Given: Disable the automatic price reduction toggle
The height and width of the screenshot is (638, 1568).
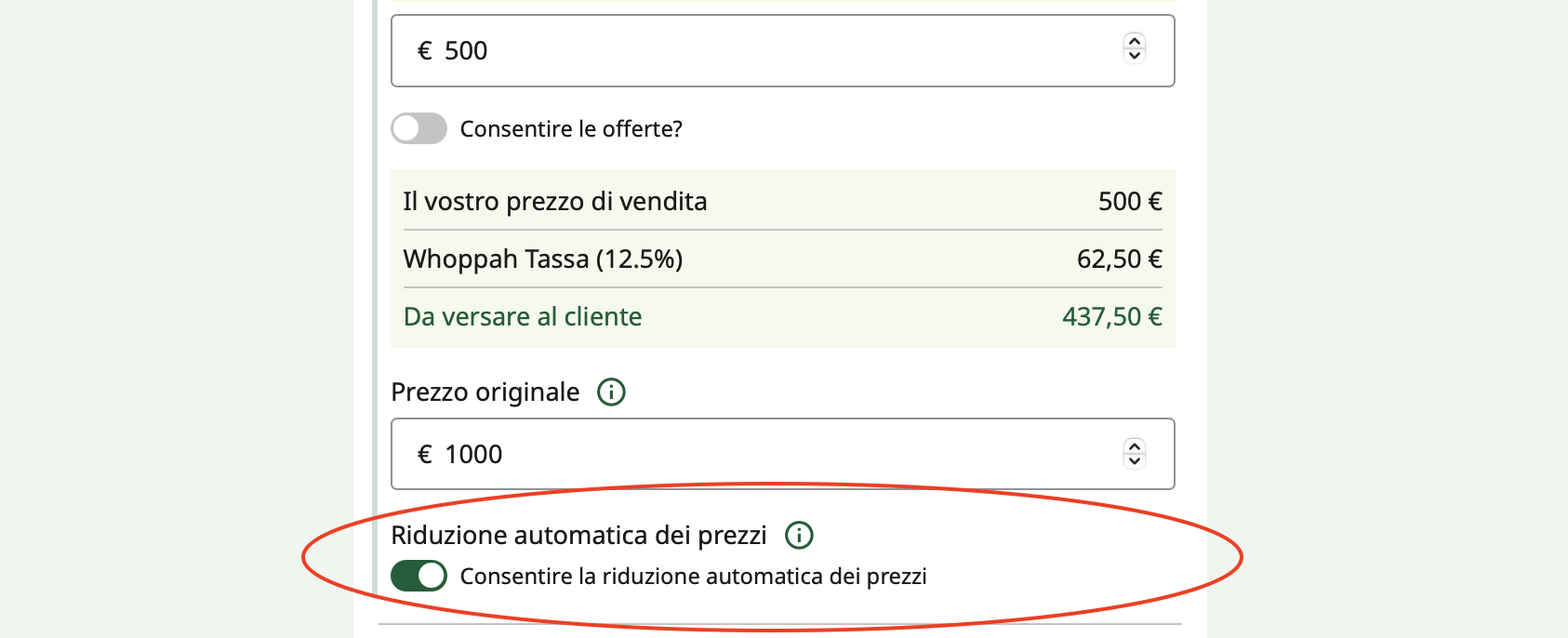Looking at the screenshot, I should tap(419, 576).
